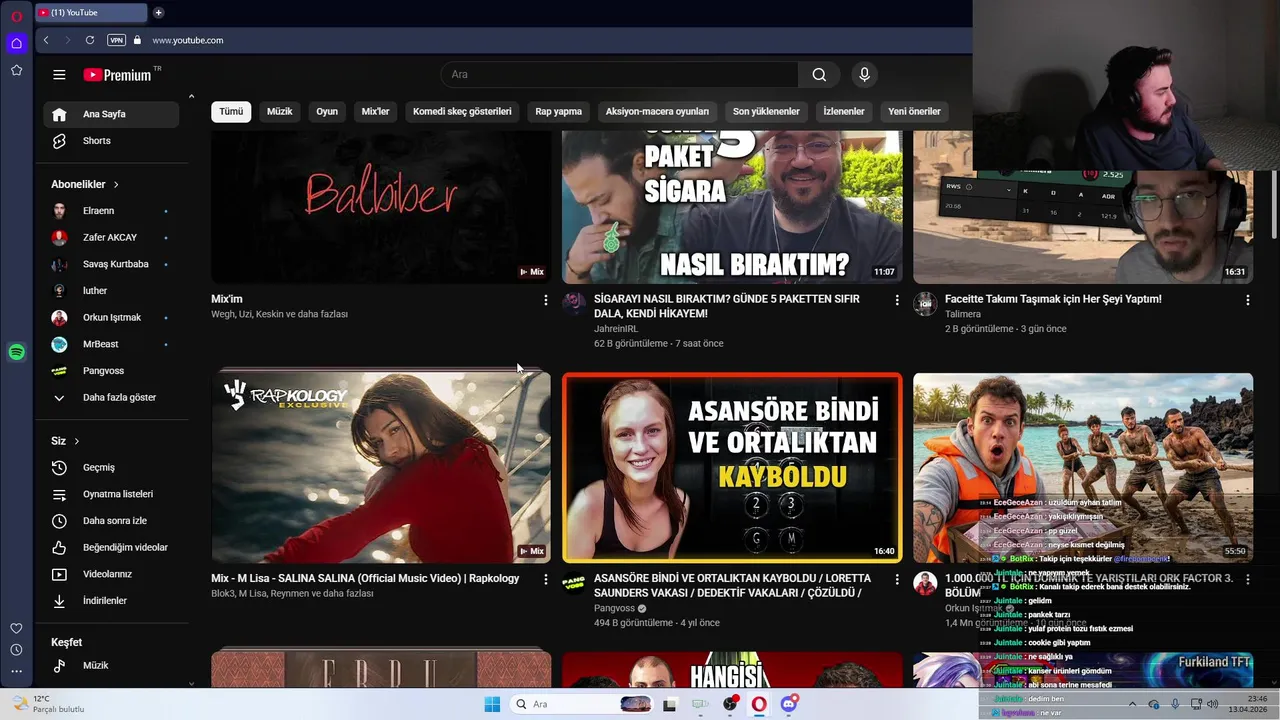
Task: Open İndirilenler downloads
Action: [111, 601]
